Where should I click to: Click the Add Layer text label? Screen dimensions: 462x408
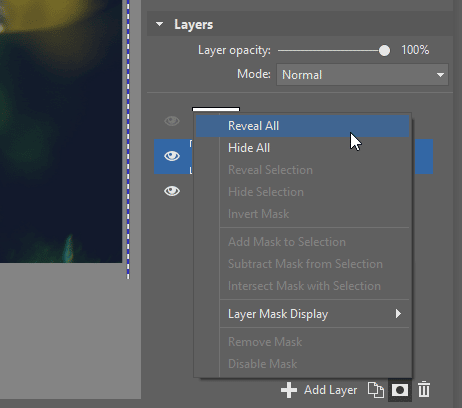(330, 390)
